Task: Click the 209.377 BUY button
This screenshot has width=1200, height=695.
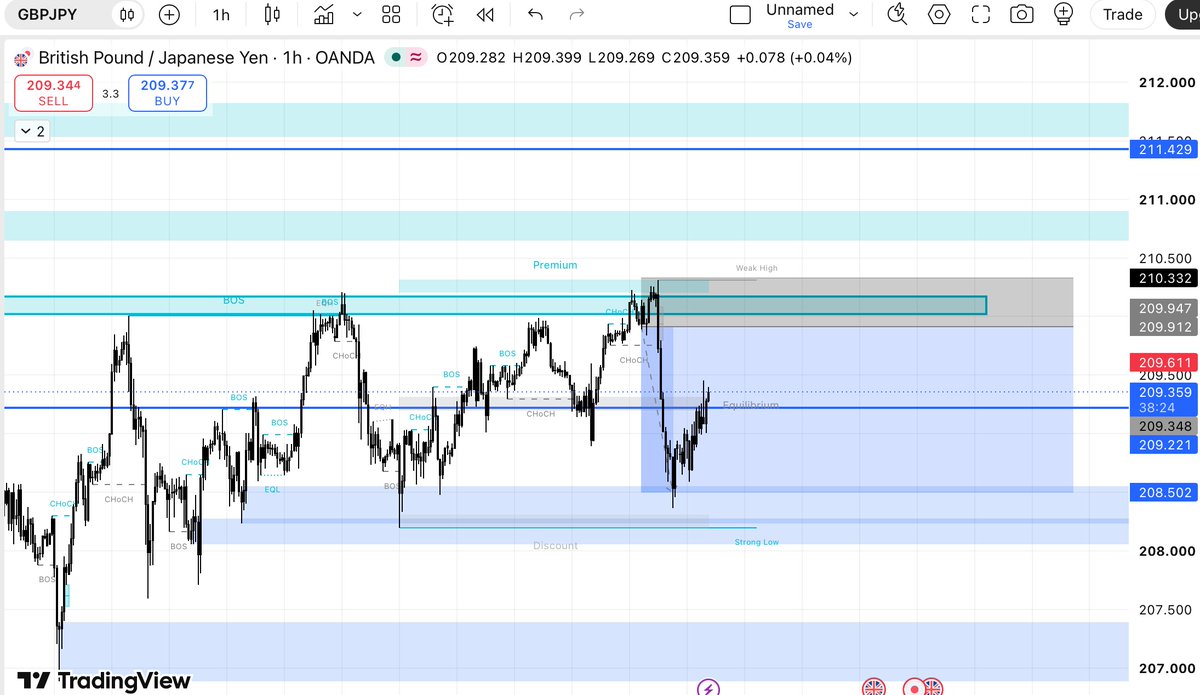Action: point(167,93)
